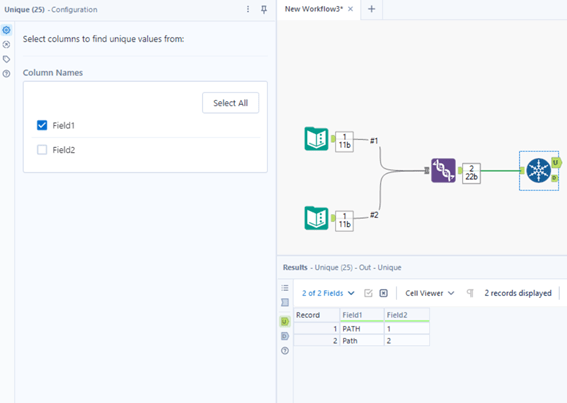Add a new workflow tab with plus
The image size is (567, 403).
[x=371, y=9]
